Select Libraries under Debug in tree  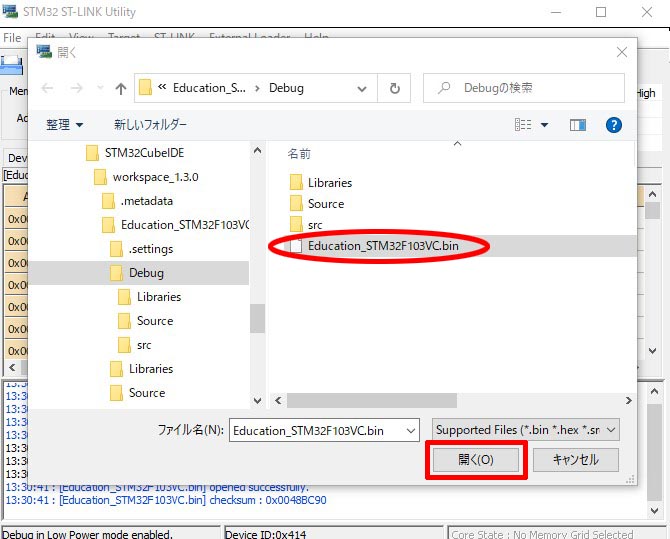(150, 297)
